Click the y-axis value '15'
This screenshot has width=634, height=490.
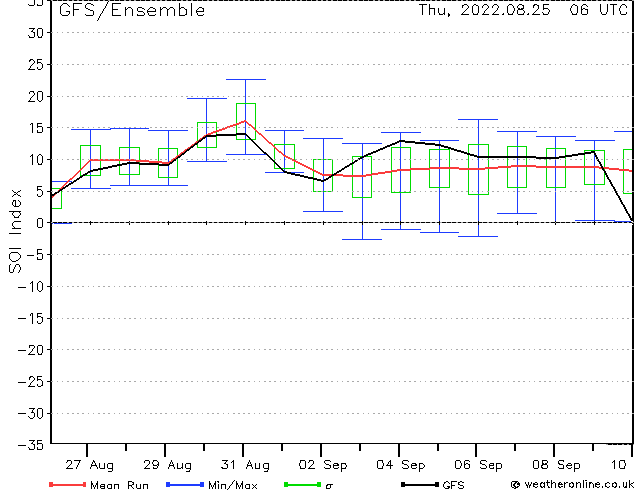(x=35, y=128)
